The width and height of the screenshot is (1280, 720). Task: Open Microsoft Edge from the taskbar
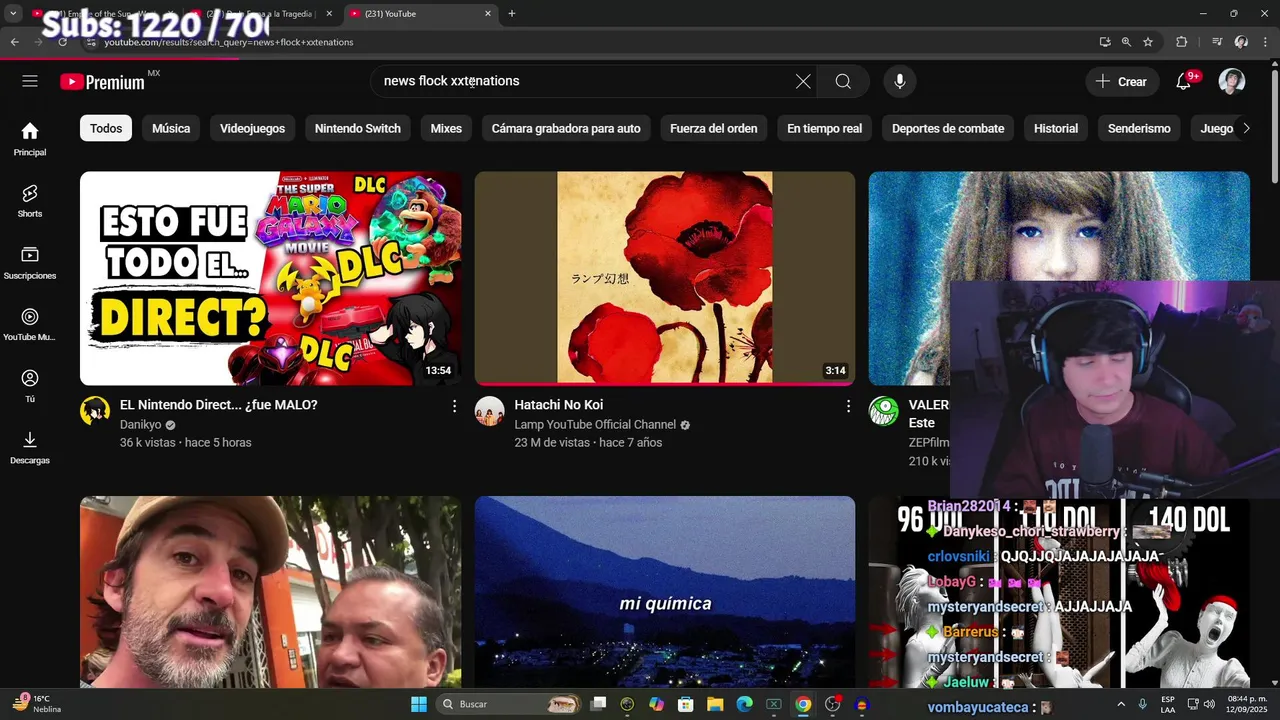click(745, 704)
